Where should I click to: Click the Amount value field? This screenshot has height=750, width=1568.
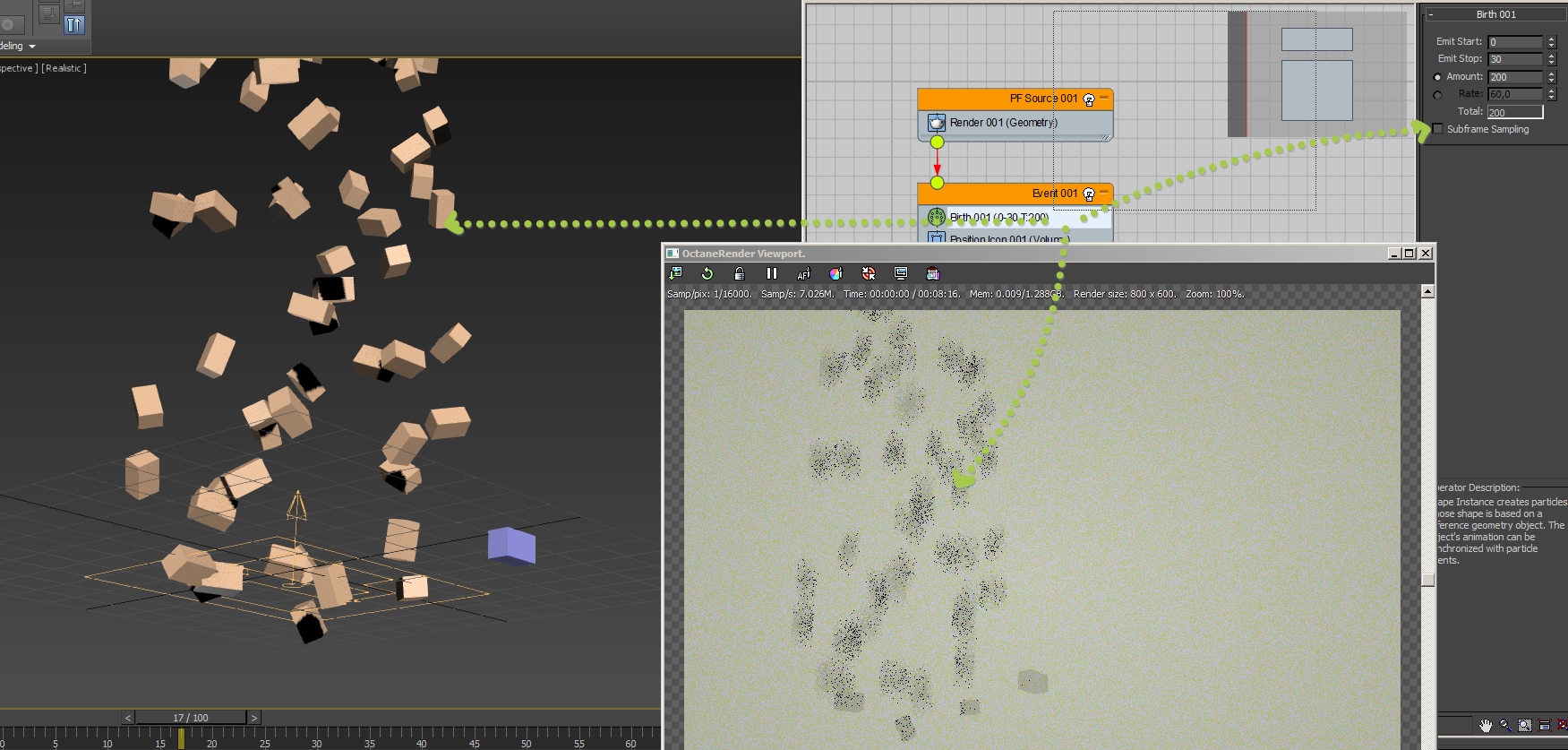(1515, 77)
